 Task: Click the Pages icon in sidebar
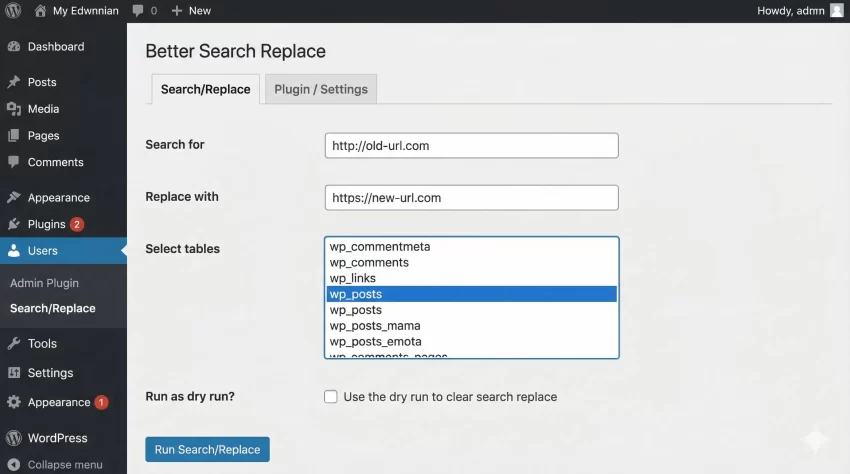point(14,136)
